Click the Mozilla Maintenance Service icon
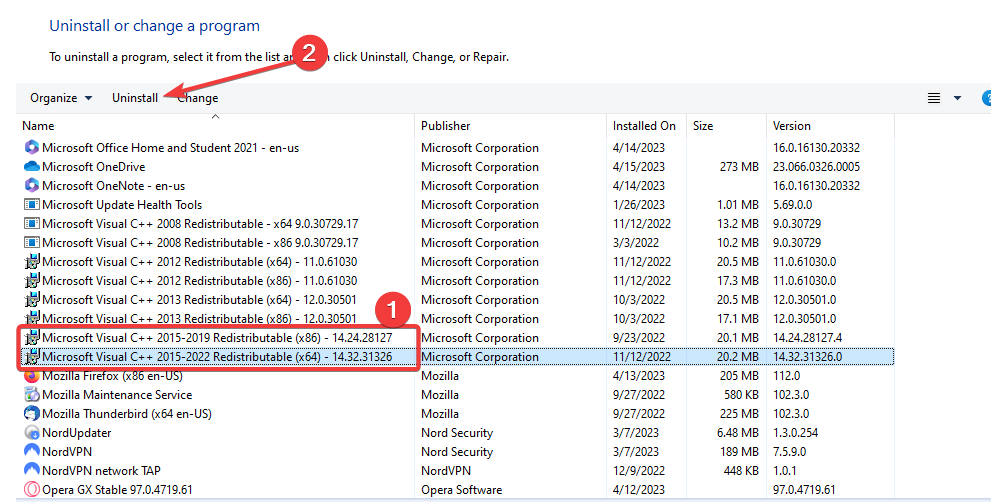This screenshot has width=991, height=502. 32,395
